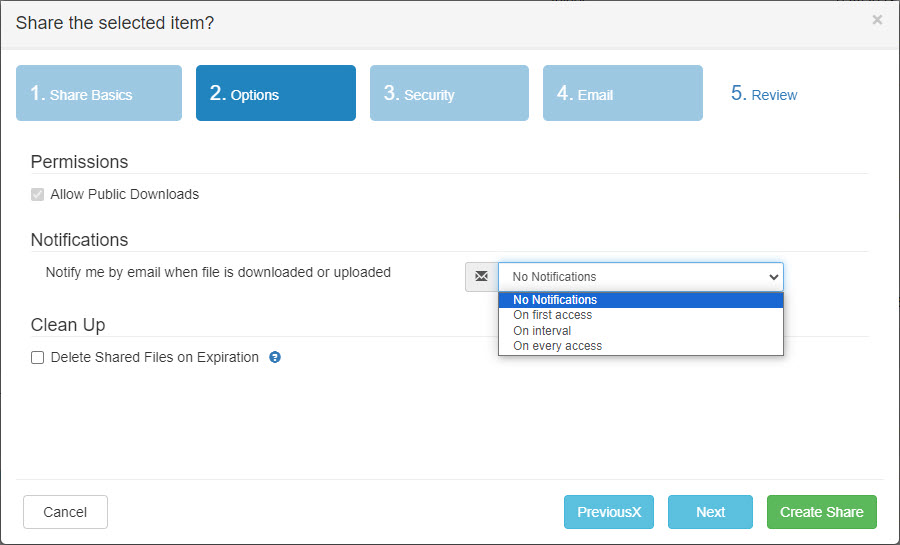Screen dimensions: 900x545
Task: Click the Notifications section heading
Action: click(79, 240)
